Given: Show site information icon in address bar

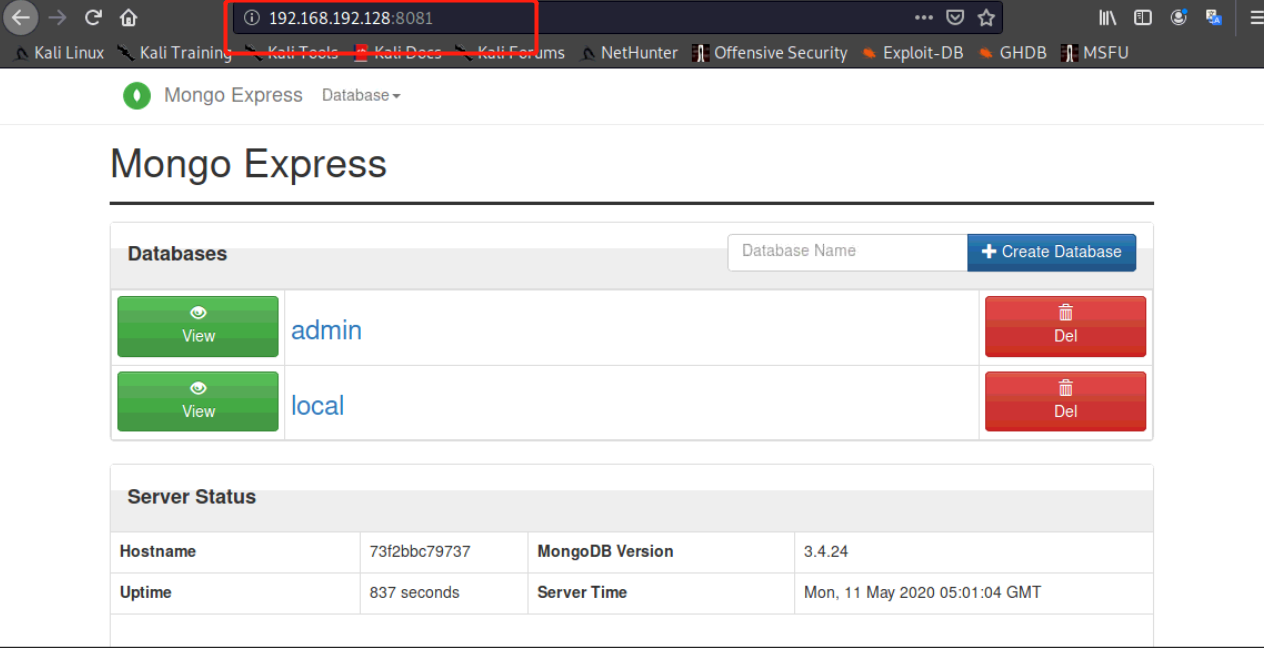Looking at the screenshot, I should [252, 18].
